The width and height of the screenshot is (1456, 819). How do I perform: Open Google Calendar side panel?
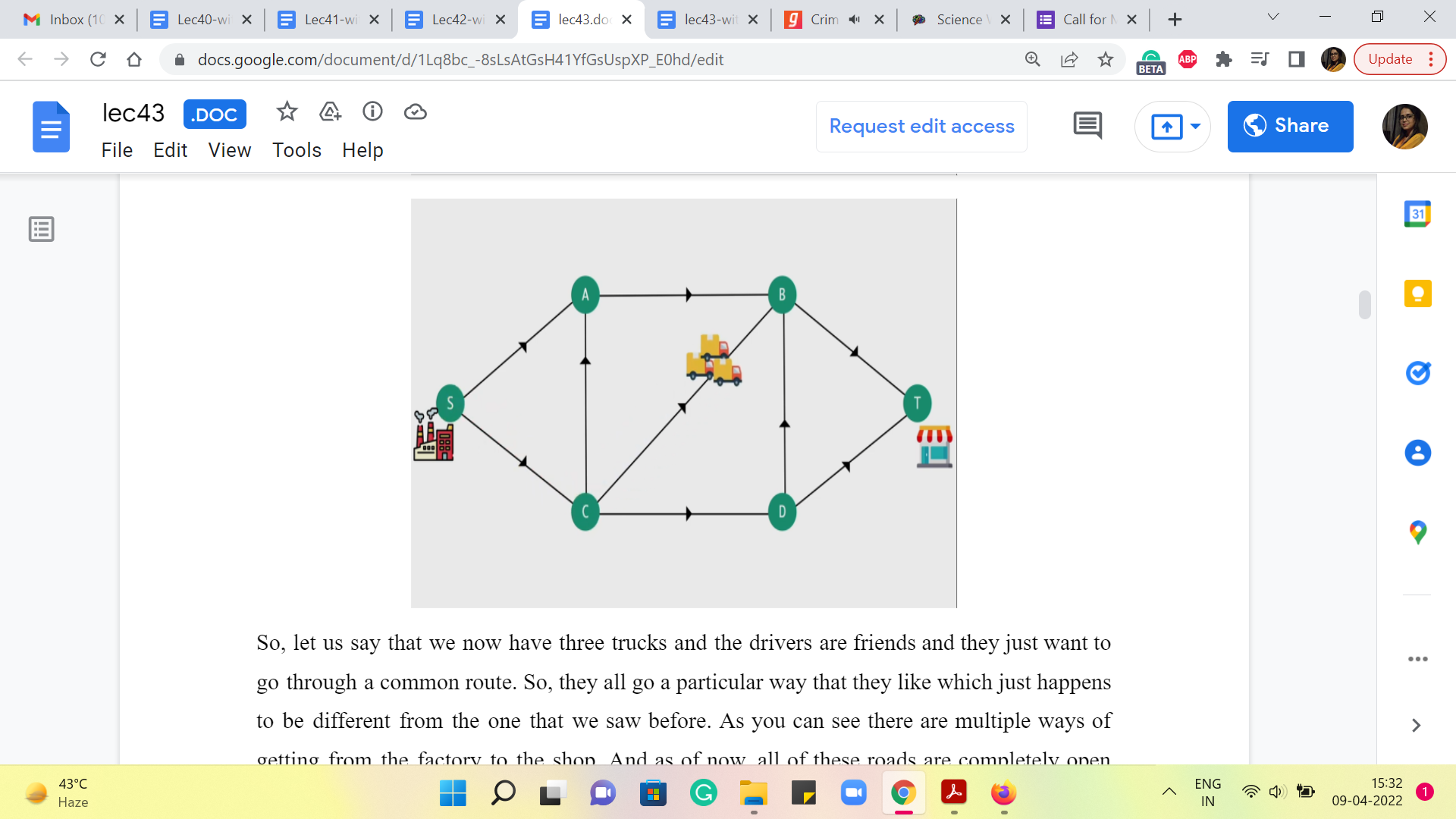pos(1417,215)
